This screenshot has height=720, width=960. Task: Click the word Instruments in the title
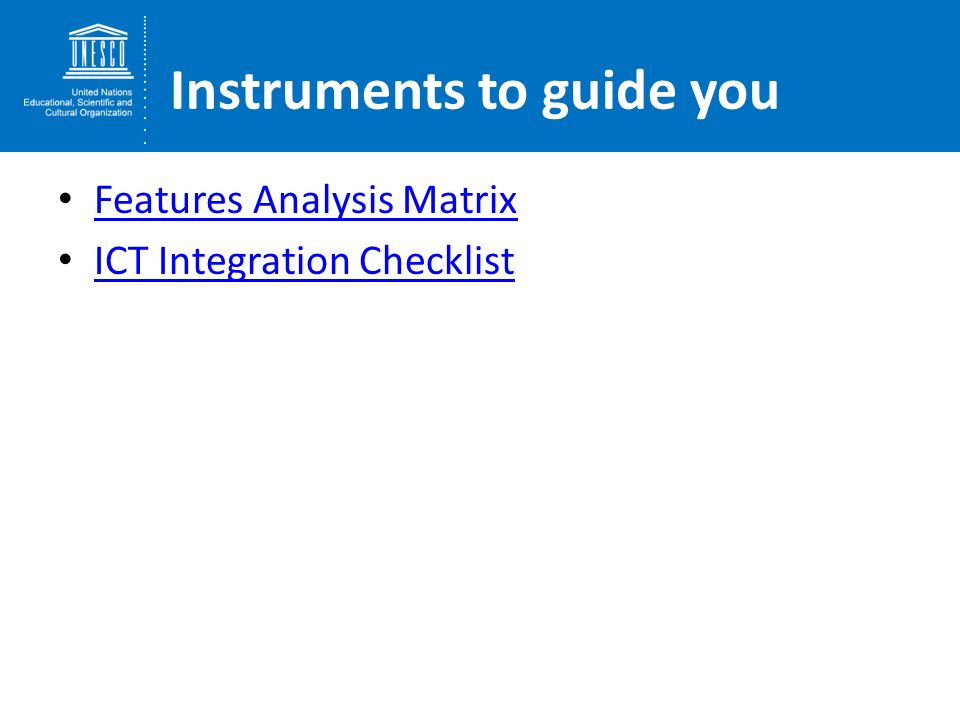click(x=318, y=91)
